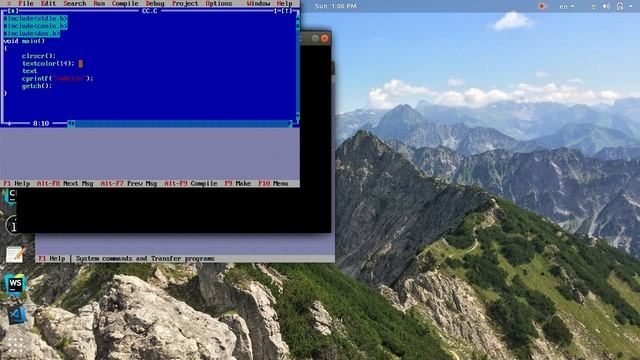Click 'System commands and Transfer programs' text
The image size is (640, 360).
145,258
